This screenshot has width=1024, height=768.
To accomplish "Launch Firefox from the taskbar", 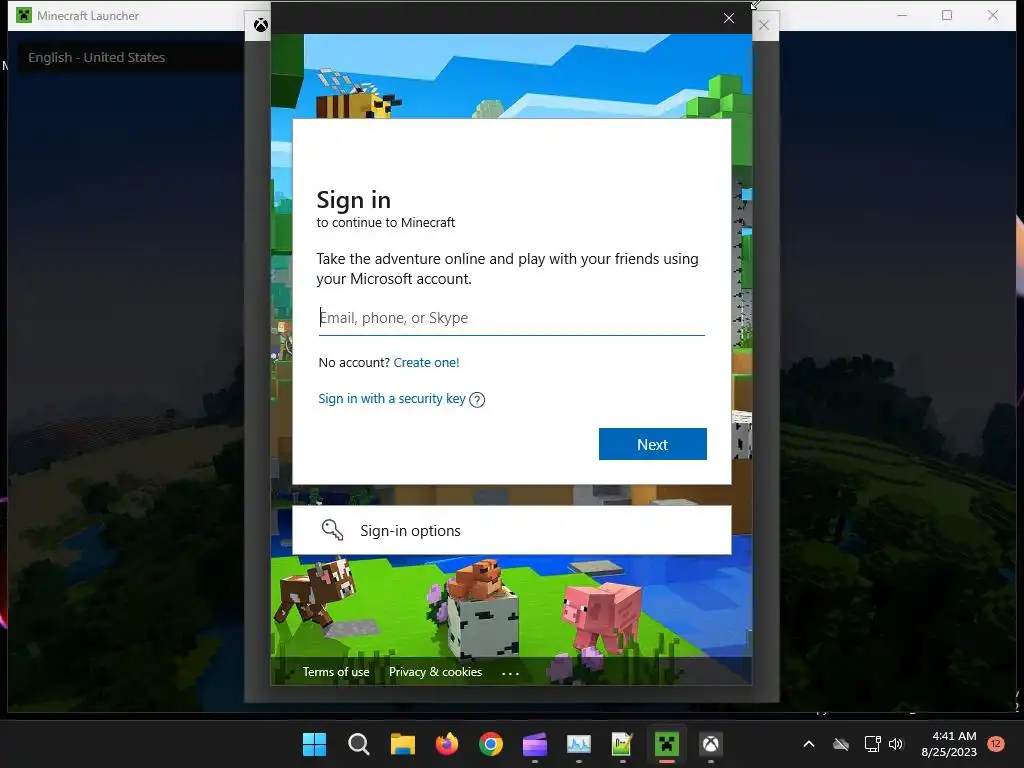I will pyautogui.click(x=447, y=744).
